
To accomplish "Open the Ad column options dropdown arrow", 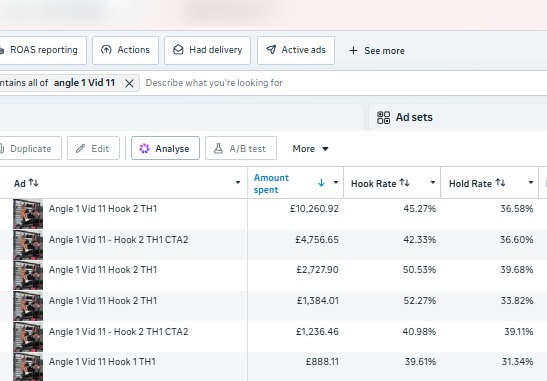I will pyautogui.click(x=238, y=182).
